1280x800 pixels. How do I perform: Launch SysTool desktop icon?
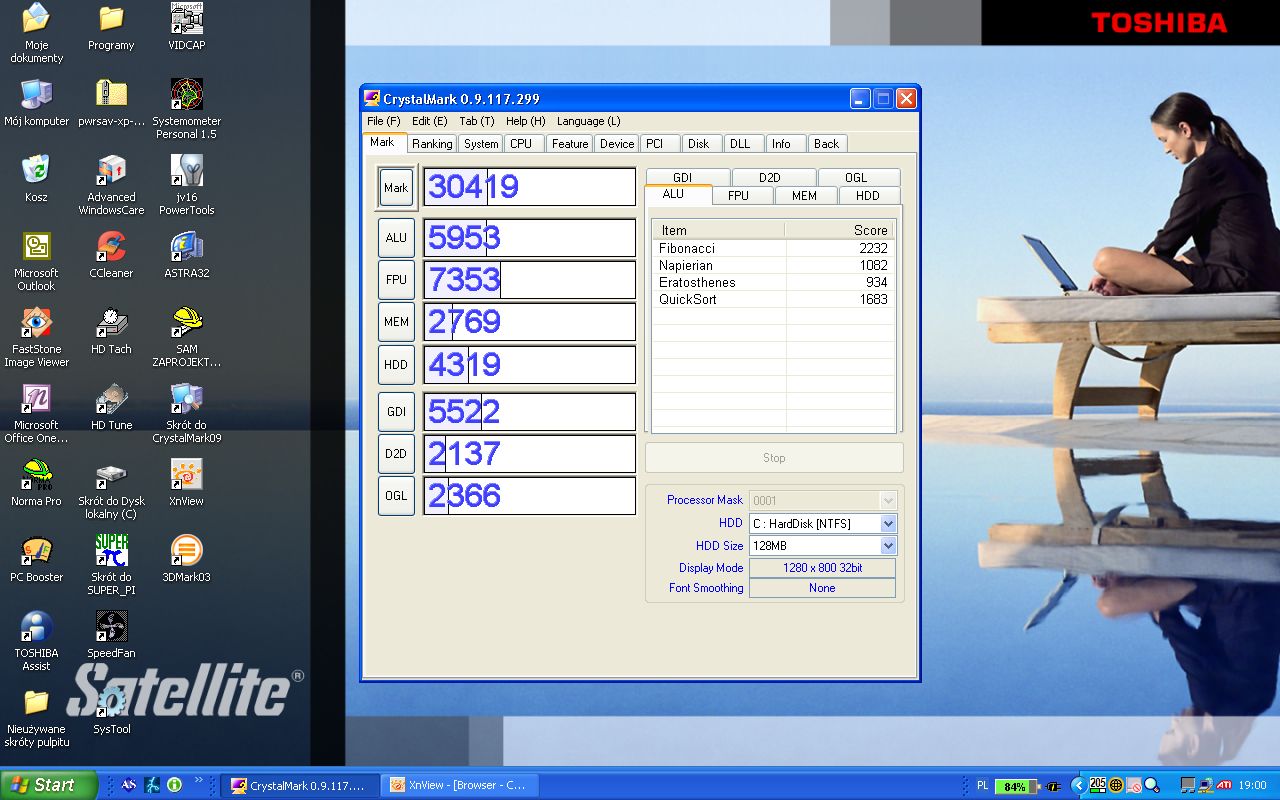point(111,711)
